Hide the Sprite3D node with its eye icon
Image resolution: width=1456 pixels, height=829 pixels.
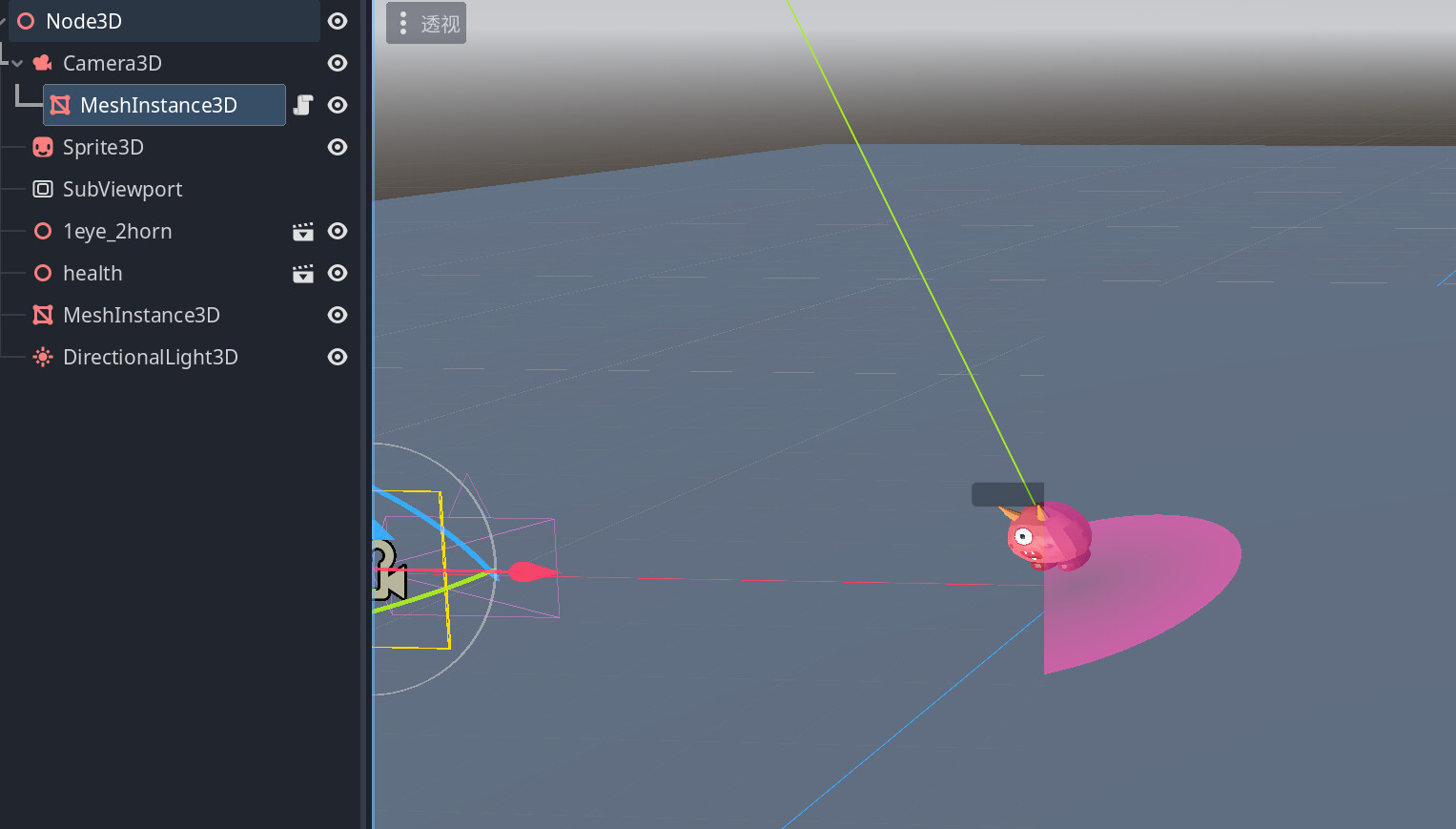[x=338, y=147]
